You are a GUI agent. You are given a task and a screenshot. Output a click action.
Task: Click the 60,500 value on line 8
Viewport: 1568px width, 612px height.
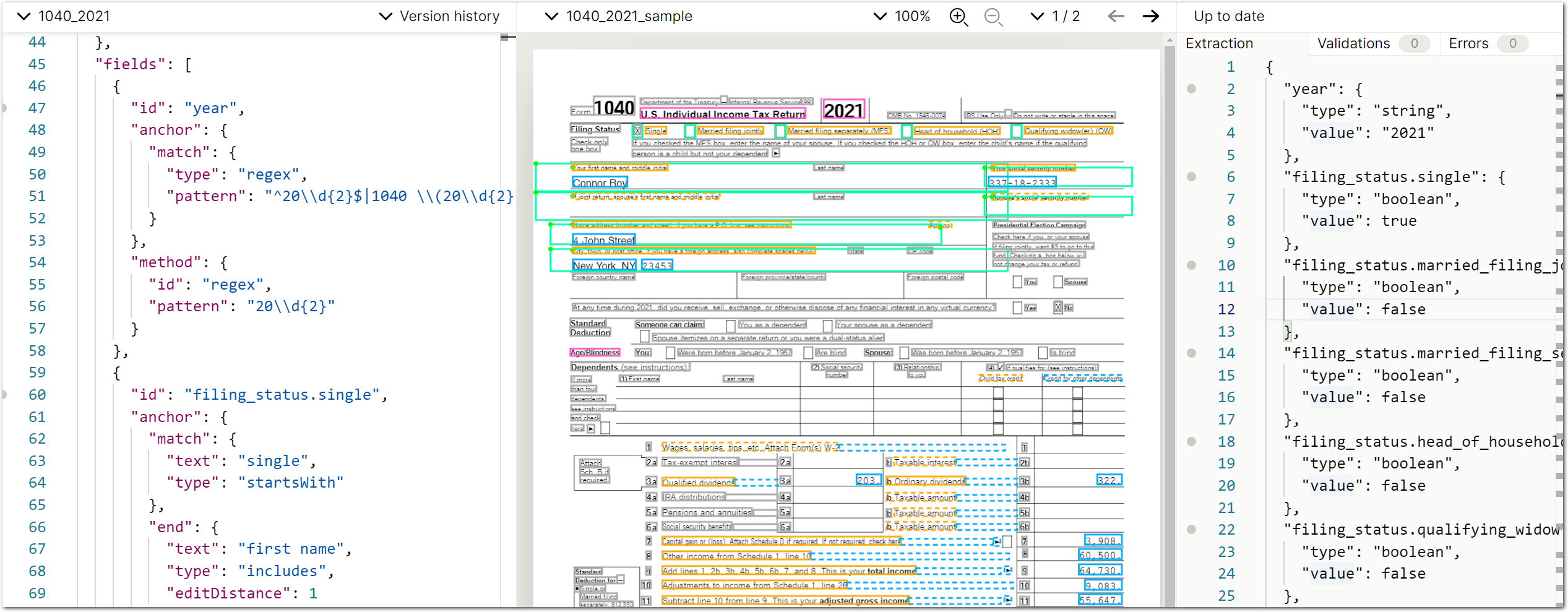click(x=1100, y=555)
